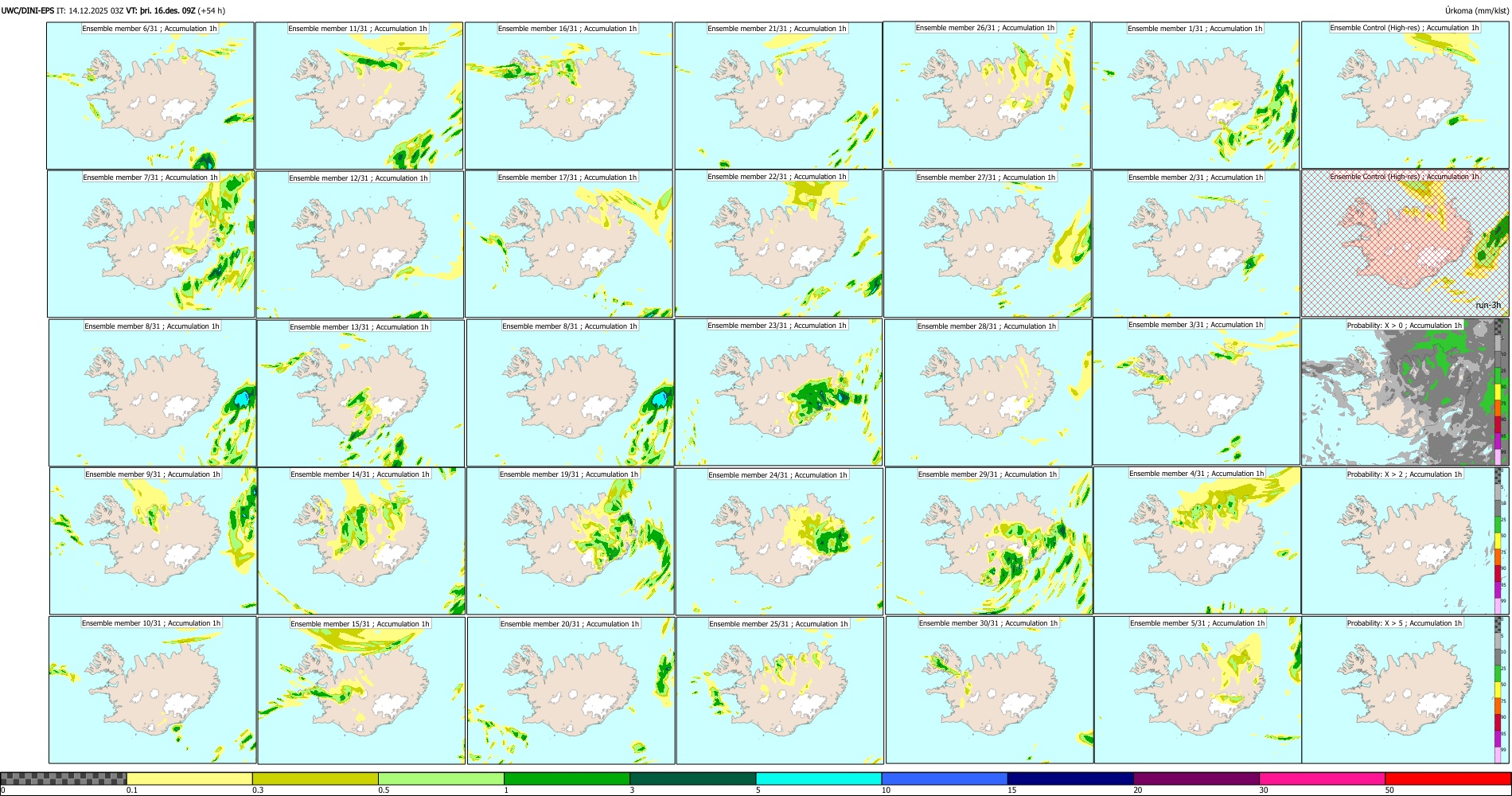Open the Ensemble member 2/31 map panel
1512x796 pixels.
[x=1196, y=244]
